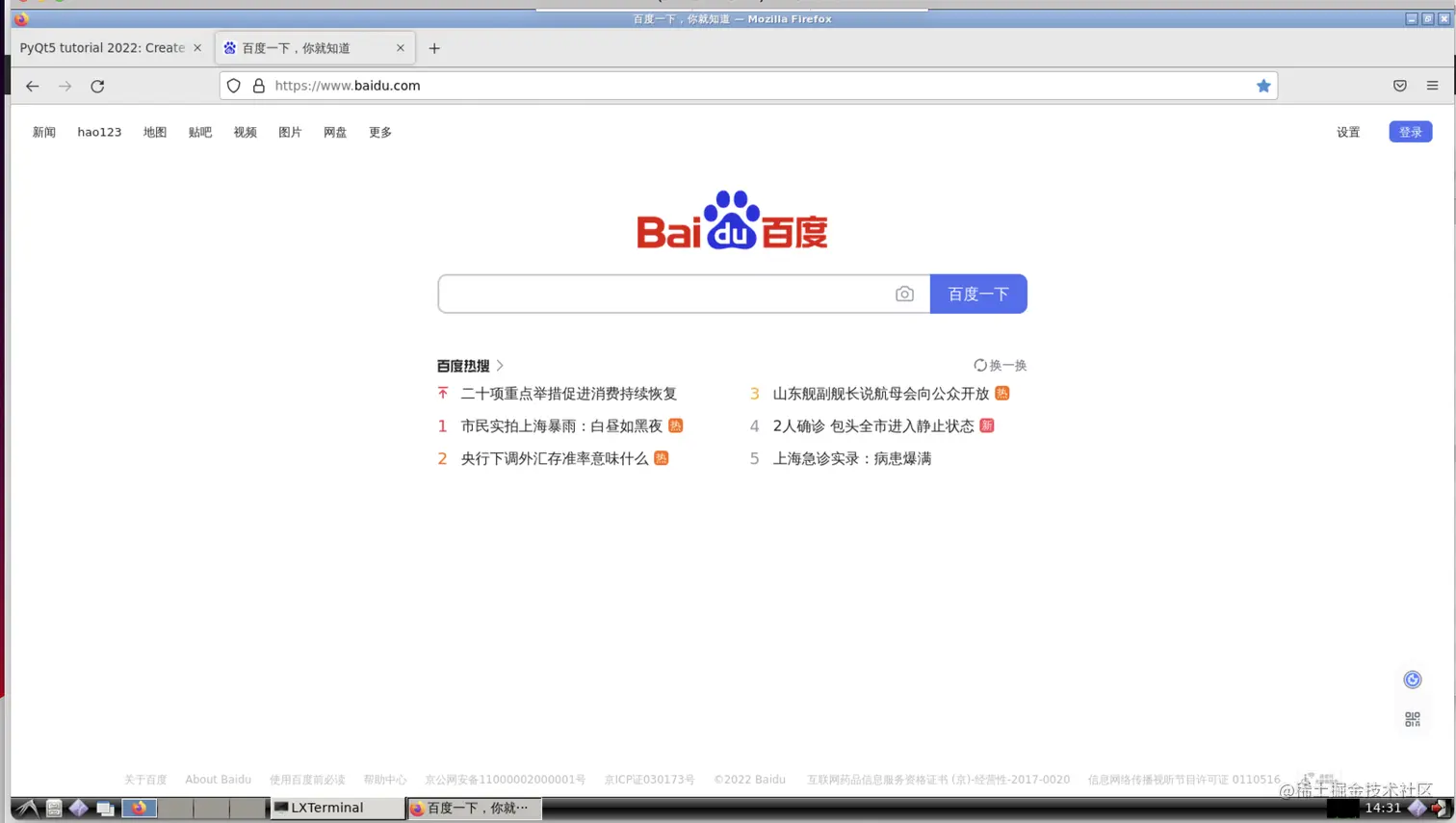Open hot search item 上海急诊实录：病患爆满
Viewport: 1456px width, 823px height.
pos(852,458)
